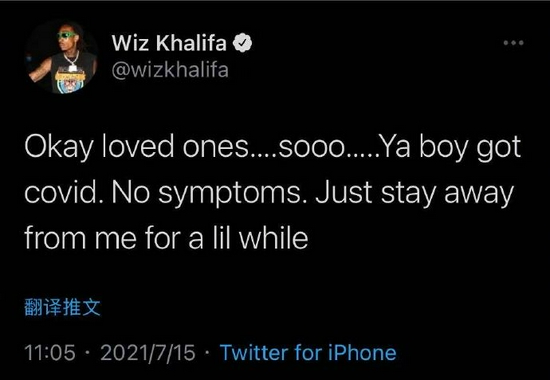Screen dimensions: 550x380
Task: Open Wiz Khalifa's profile picture
Action: coord(62,57)
